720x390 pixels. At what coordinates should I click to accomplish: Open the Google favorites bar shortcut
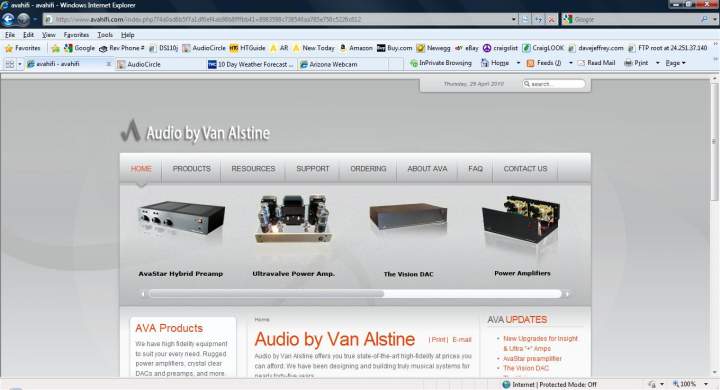pyautogui.click(x=79, y=48)
